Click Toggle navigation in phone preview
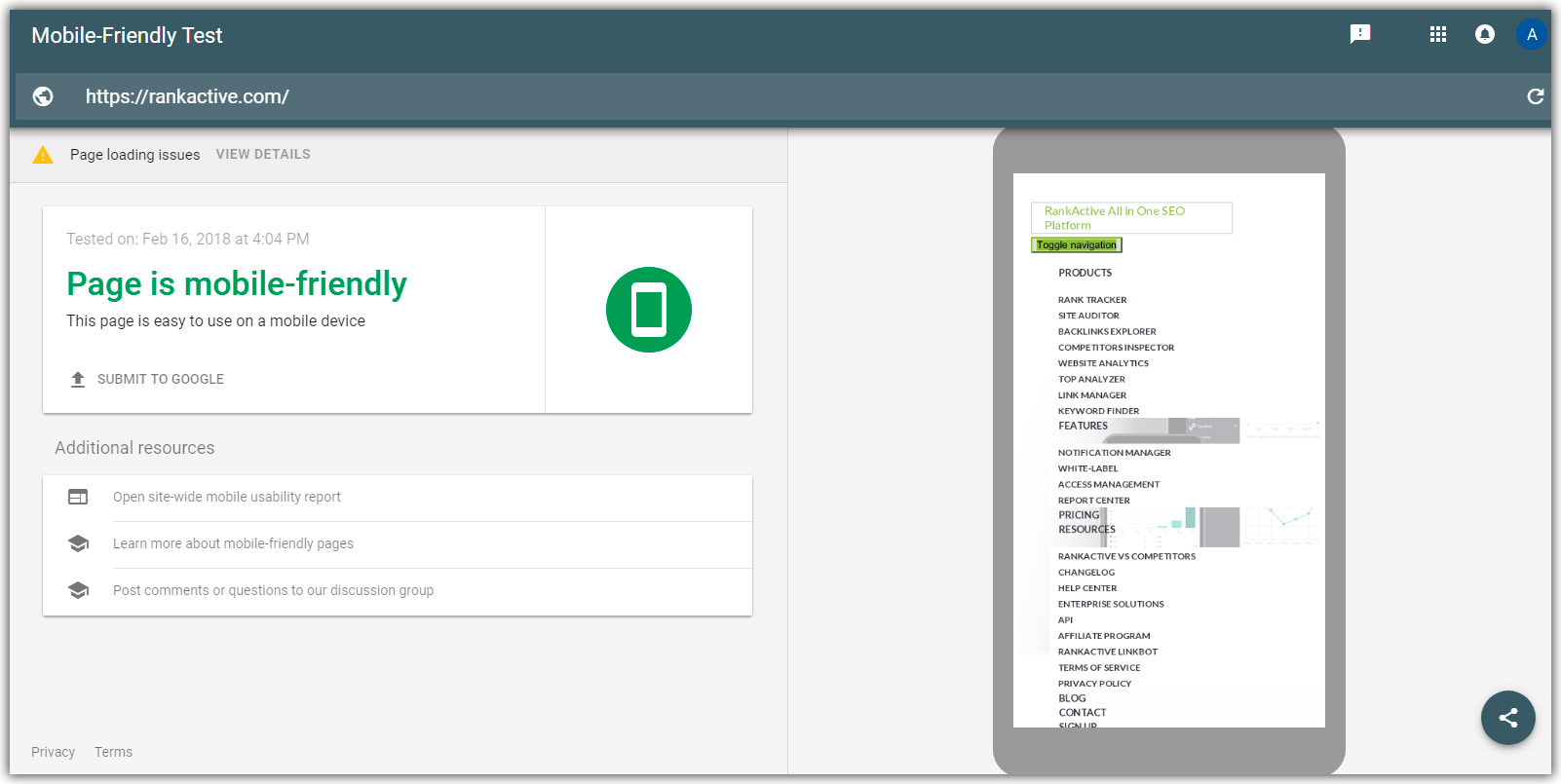 click(x=1077, y=245)
